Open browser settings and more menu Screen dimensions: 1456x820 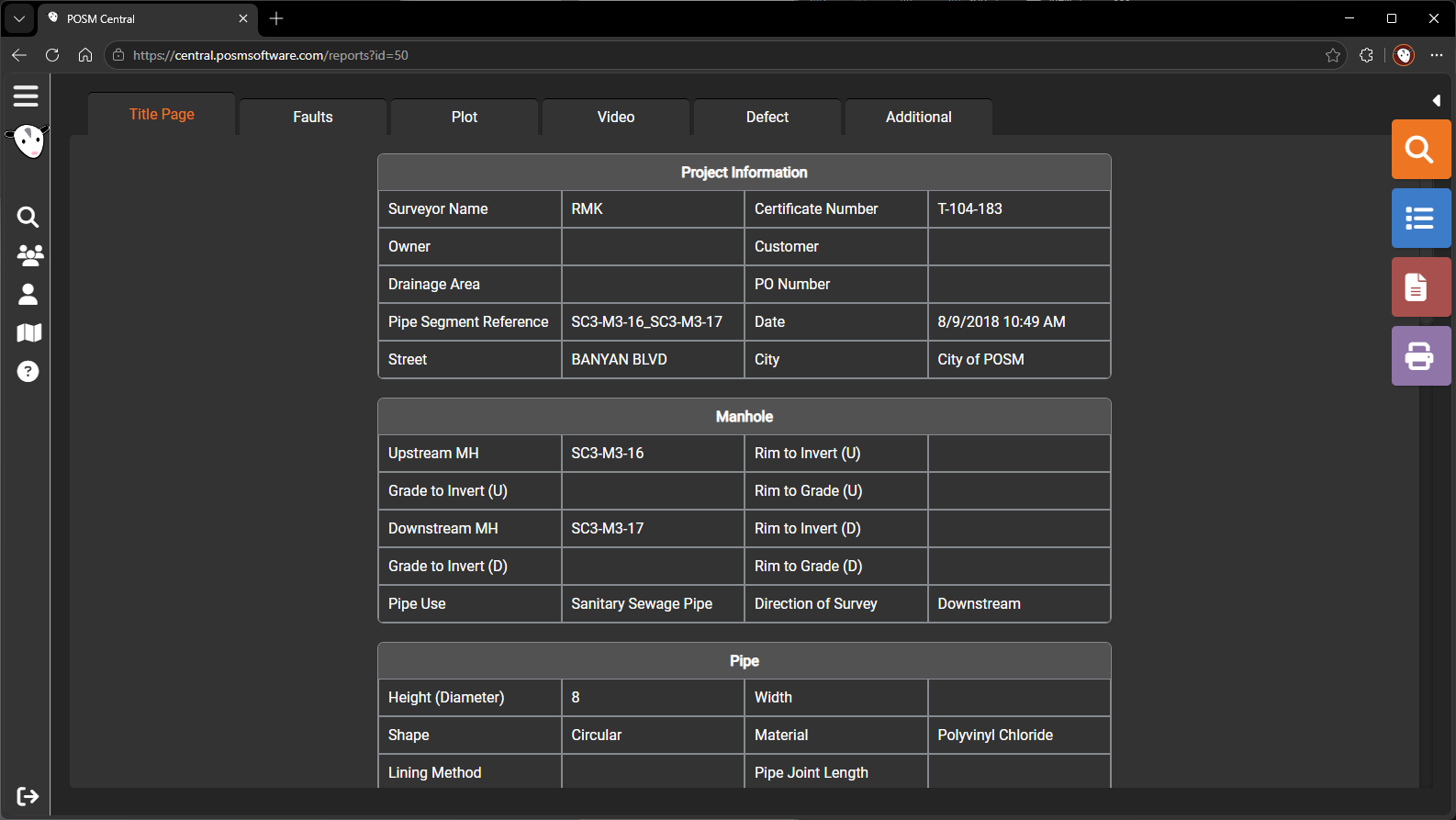pyautogui.click(x=1437, y=55)
